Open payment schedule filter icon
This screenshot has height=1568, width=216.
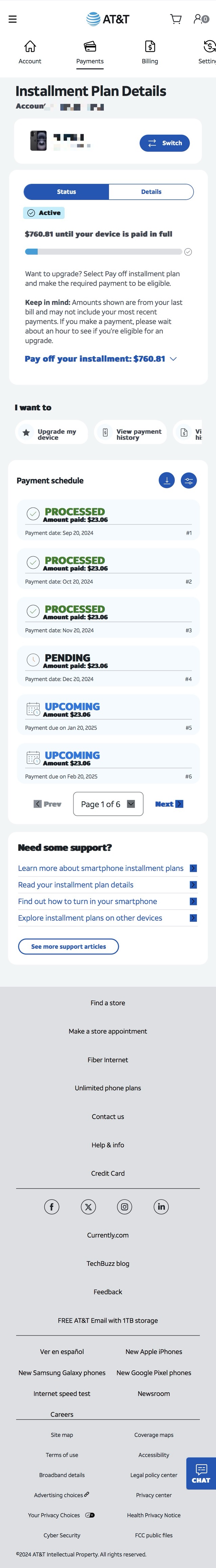point(189,480)
